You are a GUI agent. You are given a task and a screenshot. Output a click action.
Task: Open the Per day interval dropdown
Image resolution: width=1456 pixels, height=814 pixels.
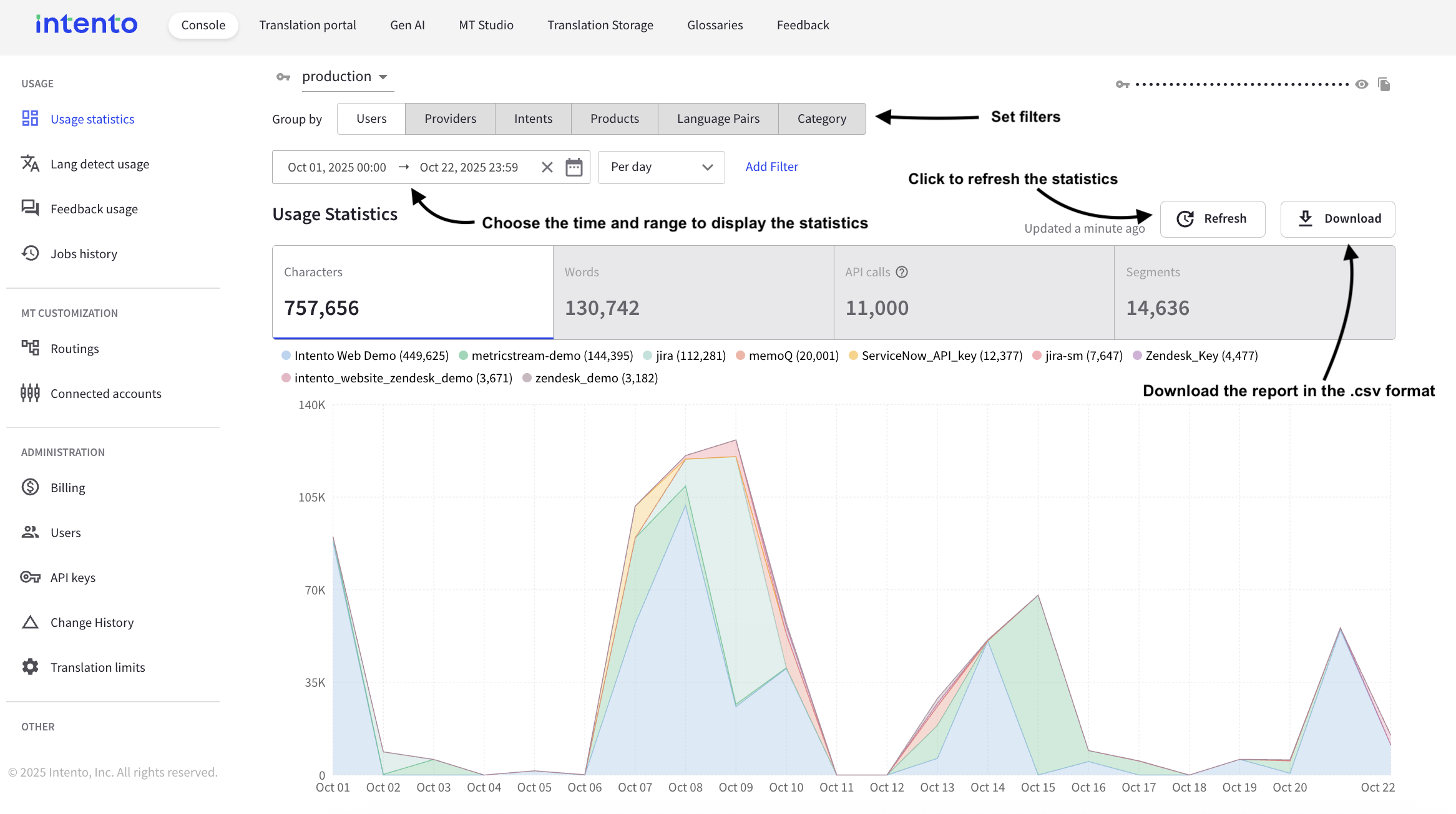(661, 167)
